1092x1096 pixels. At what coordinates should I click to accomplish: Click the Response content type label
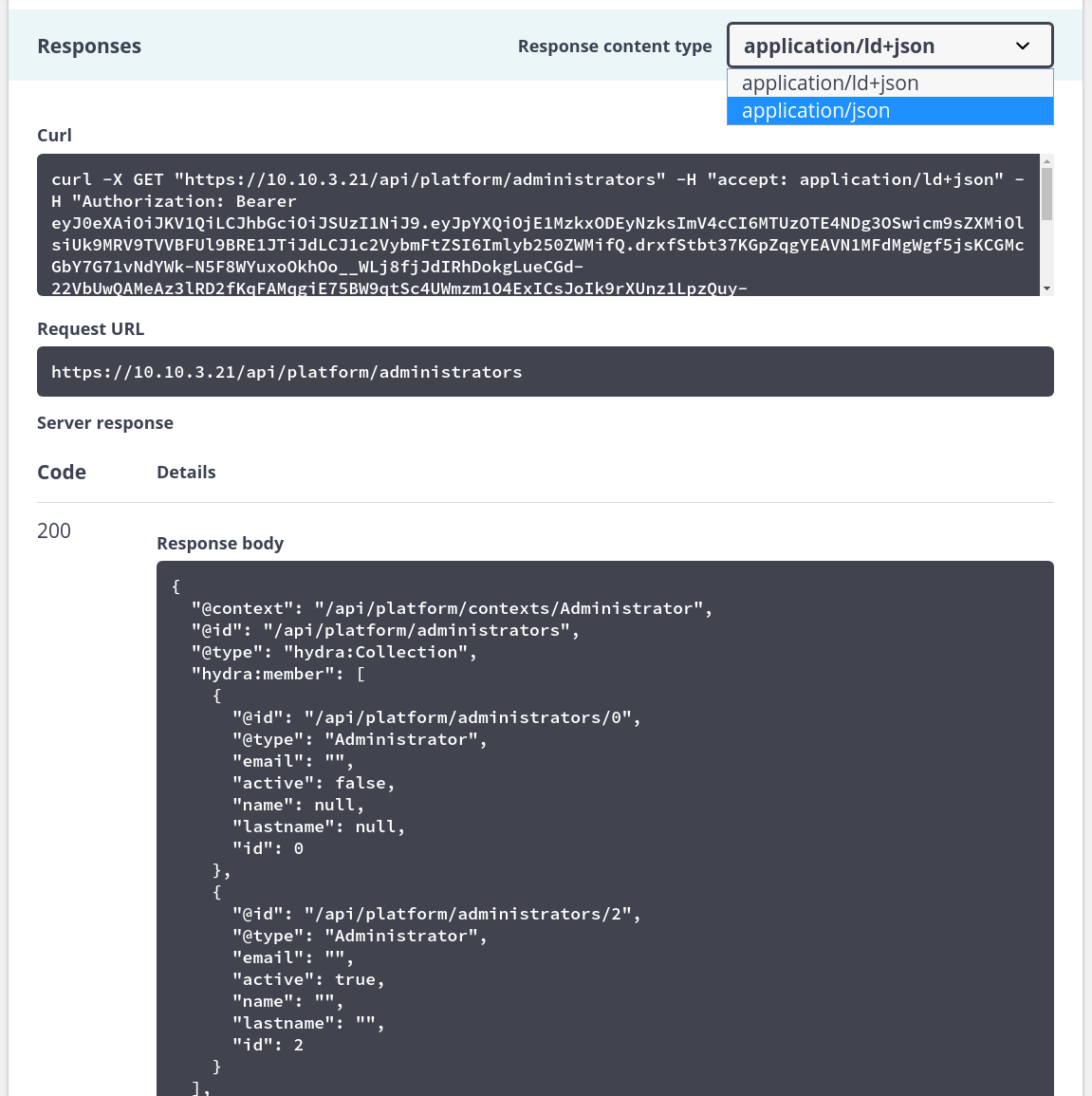(x=615, y=46)
